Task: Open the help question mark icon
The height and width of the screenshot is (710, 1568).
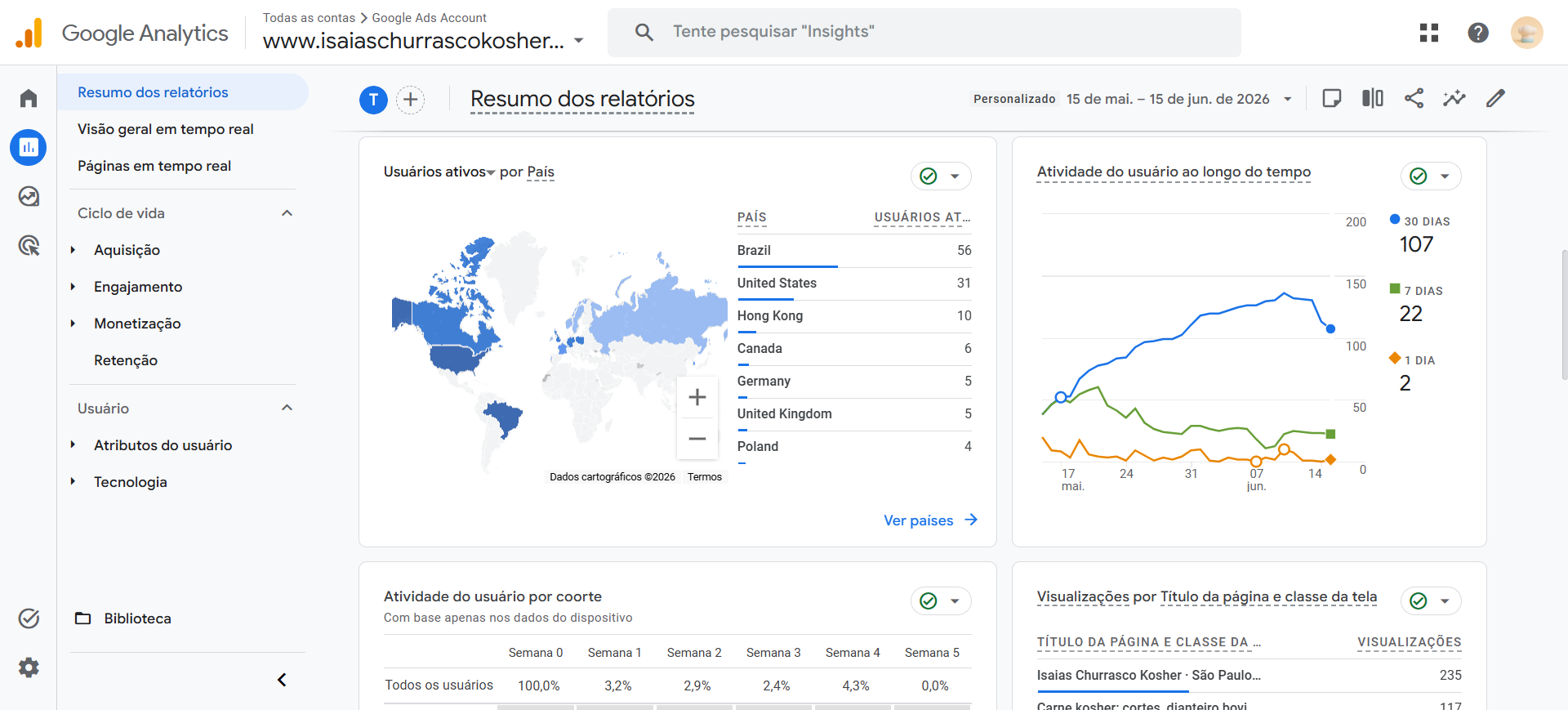Action: pos(1478,33)
